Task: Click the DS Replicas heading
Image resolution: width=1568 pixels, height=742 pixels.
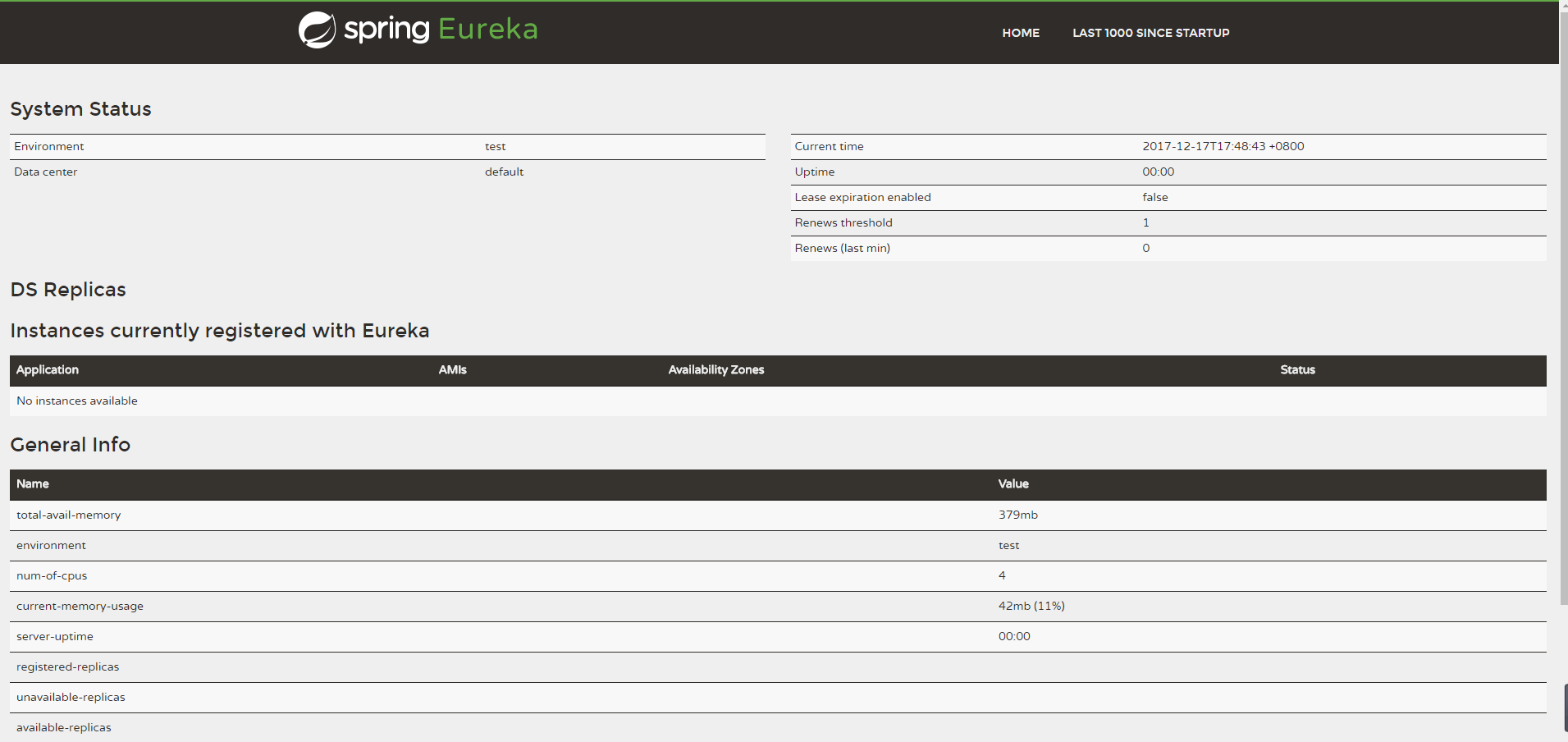Action: [68, 290]
